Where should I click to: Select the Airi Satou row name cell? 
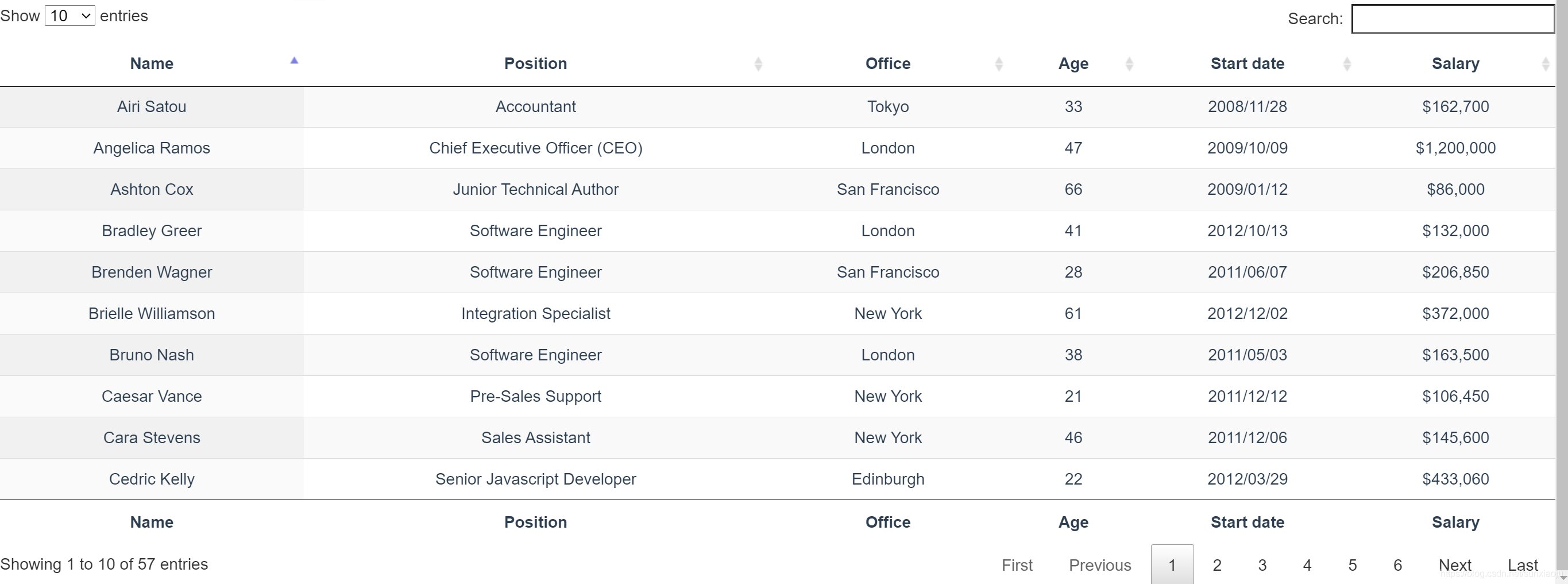click(x=152, y=106)
